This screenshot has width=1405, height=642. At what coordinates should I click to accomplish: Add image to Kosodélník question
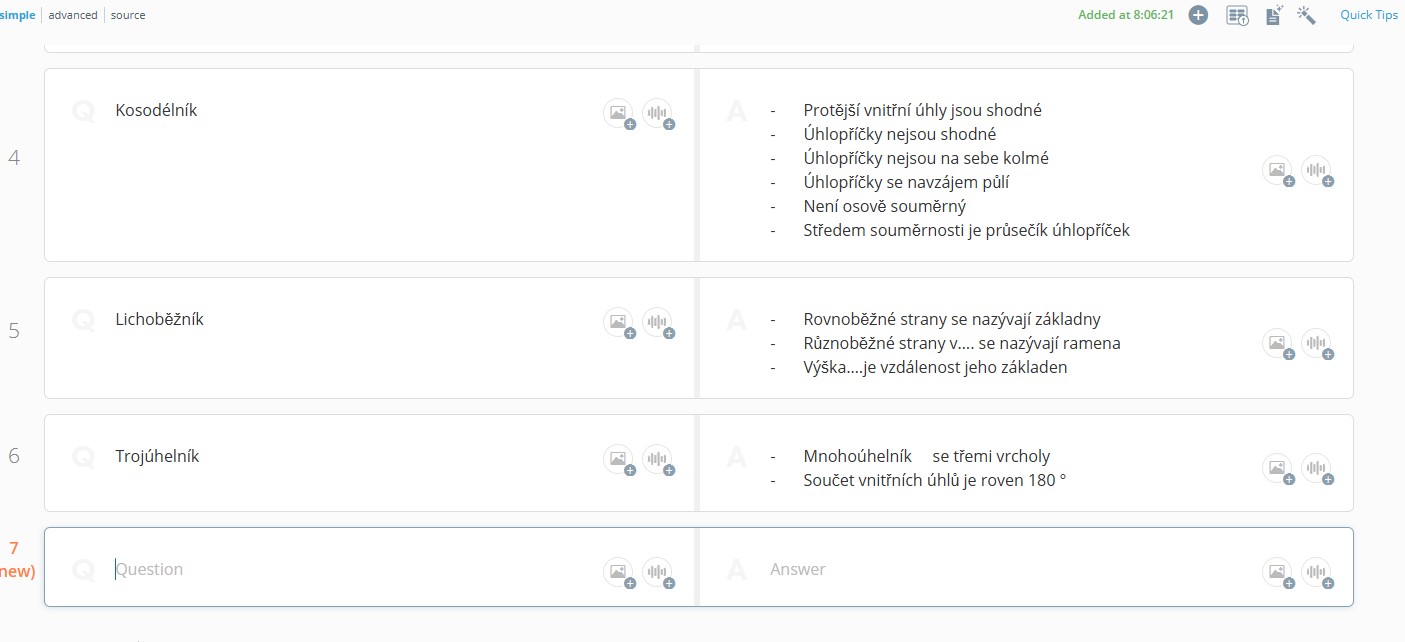coord(619,113)
